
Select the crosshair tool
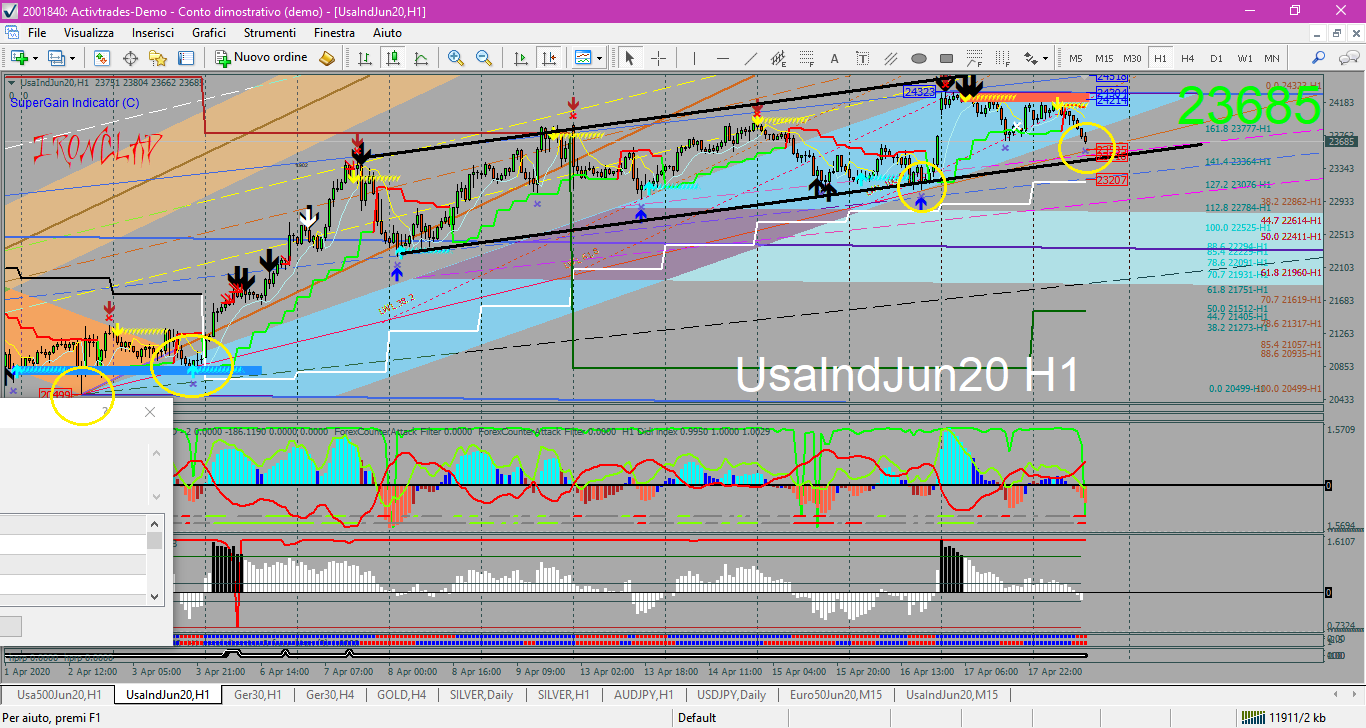coord(658,58)
